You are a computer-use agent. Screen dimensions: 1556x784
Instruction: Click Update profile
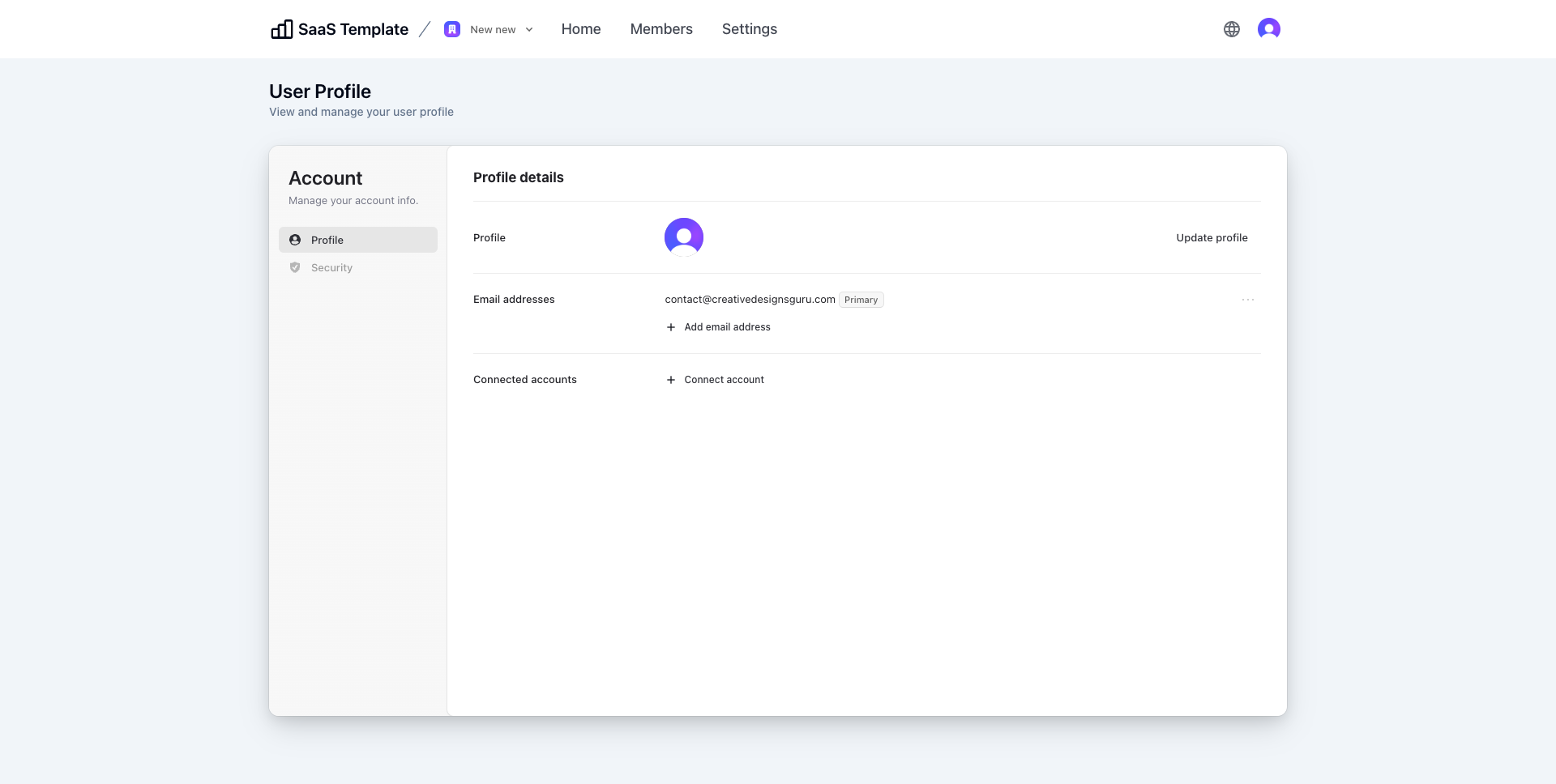[x=1212, y=237]
